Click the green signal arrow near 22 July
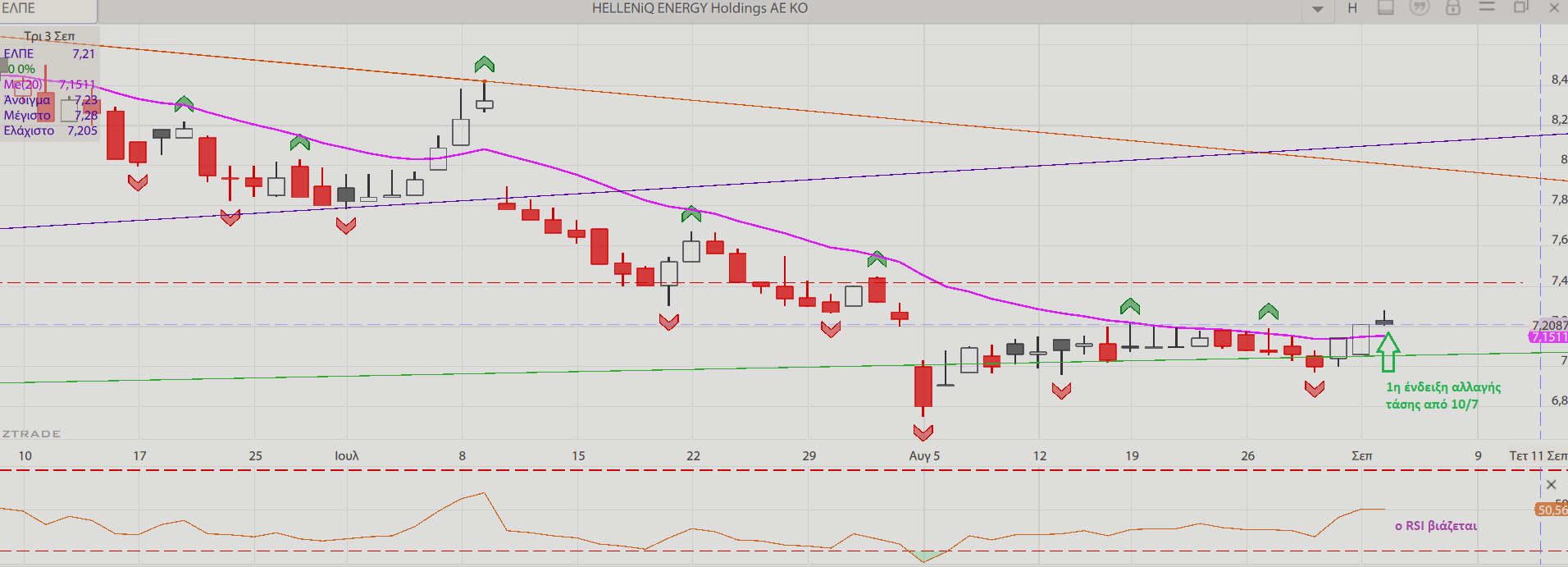 point(691,214)
